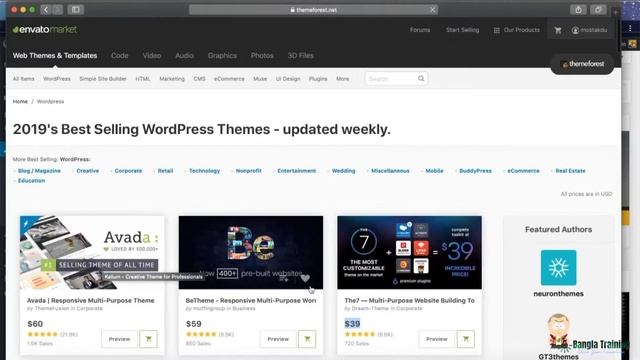
Task: Preview The7 theme
Action: point(437,339)
